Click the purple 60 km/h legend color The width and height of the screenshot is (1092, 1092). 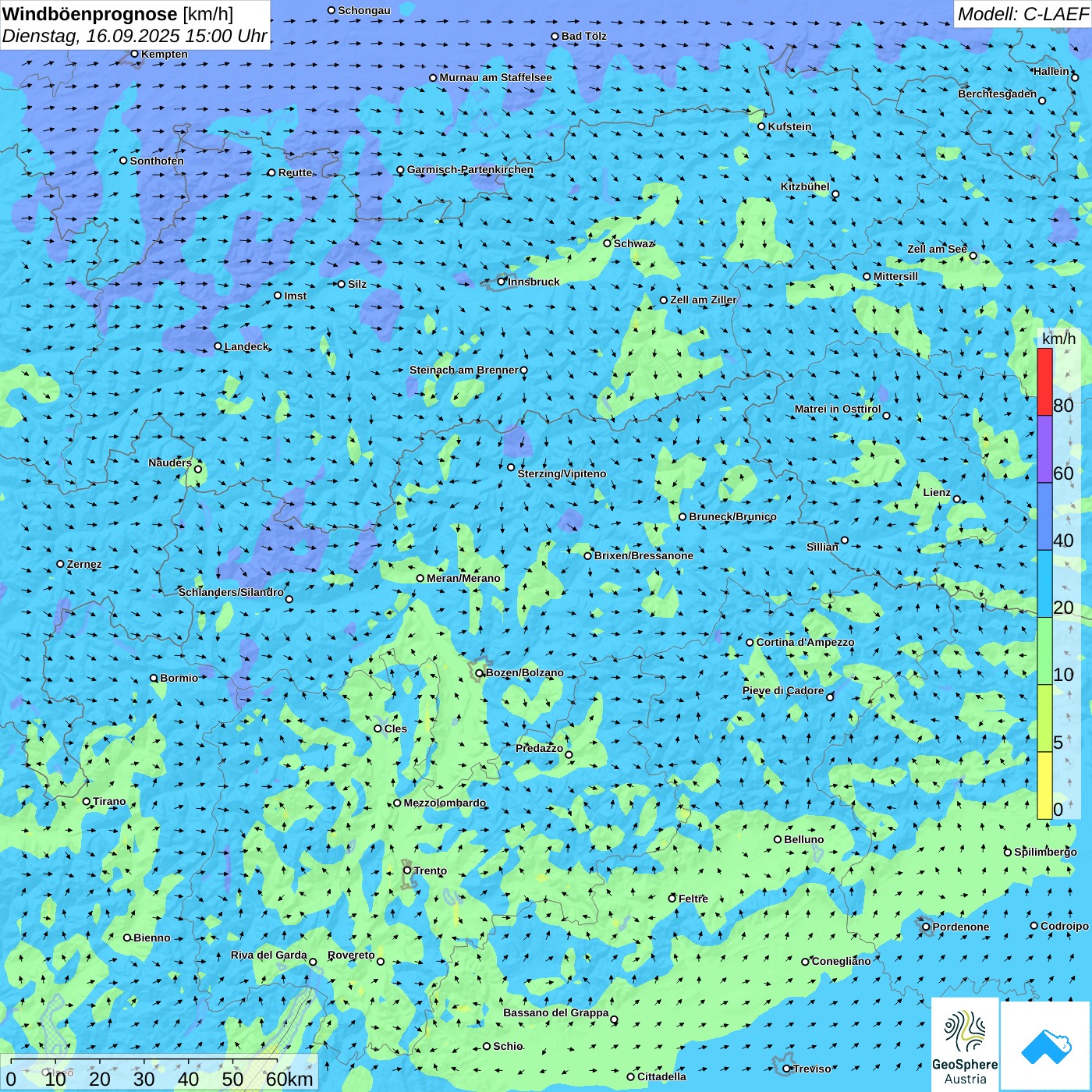click(1044, 449)
